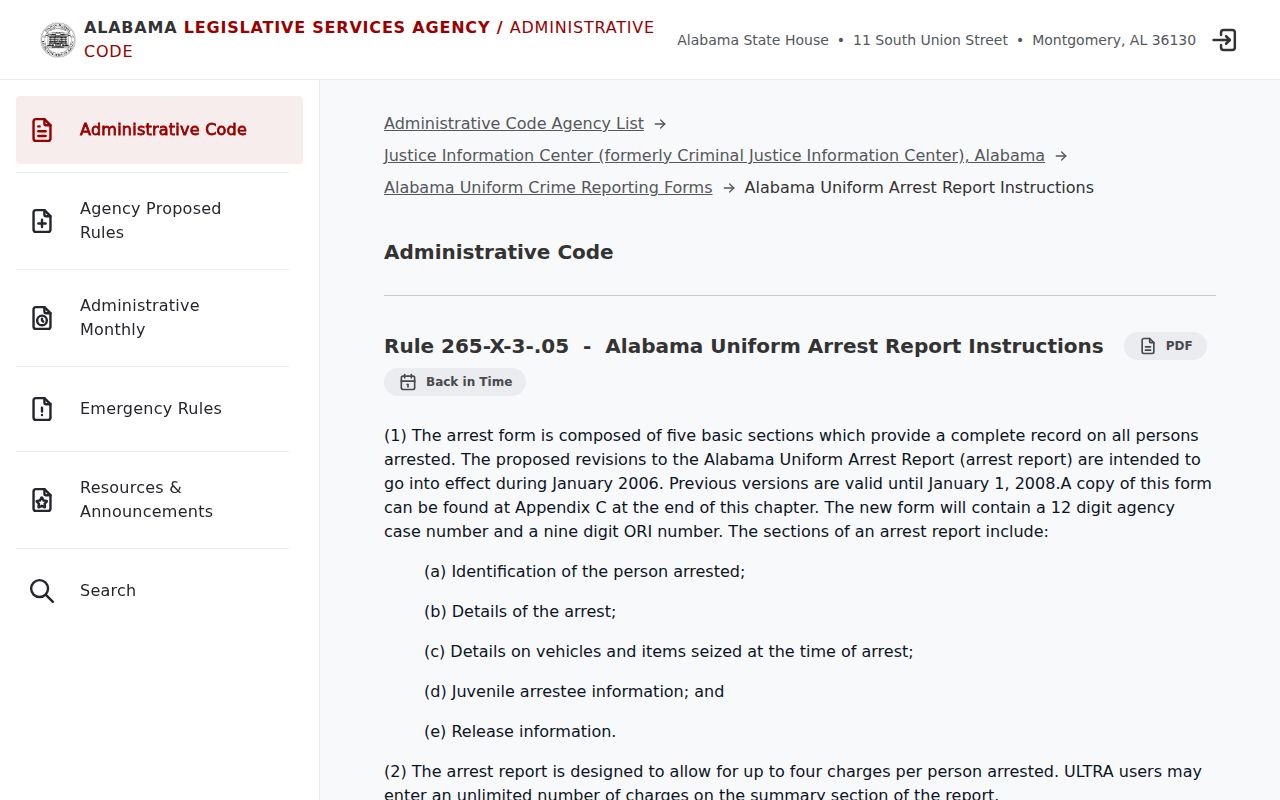Click paragraph (2) about four charges per person

[x=793, y=782]
